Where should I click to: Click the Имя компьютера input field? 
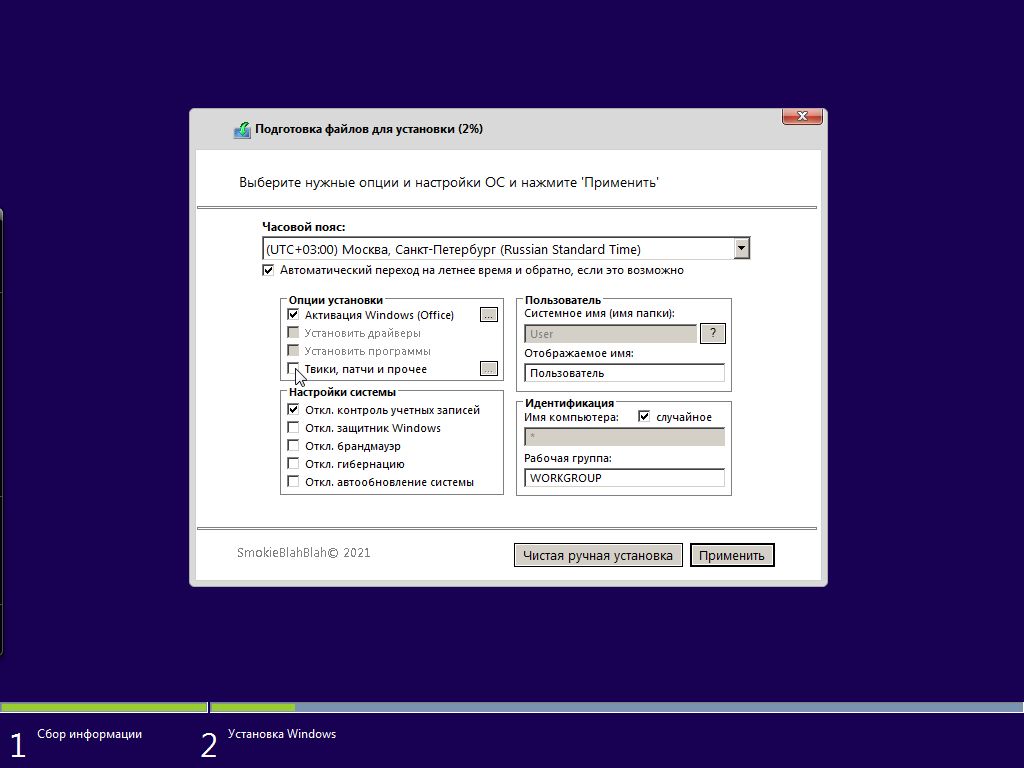click(x=624, y=436)
